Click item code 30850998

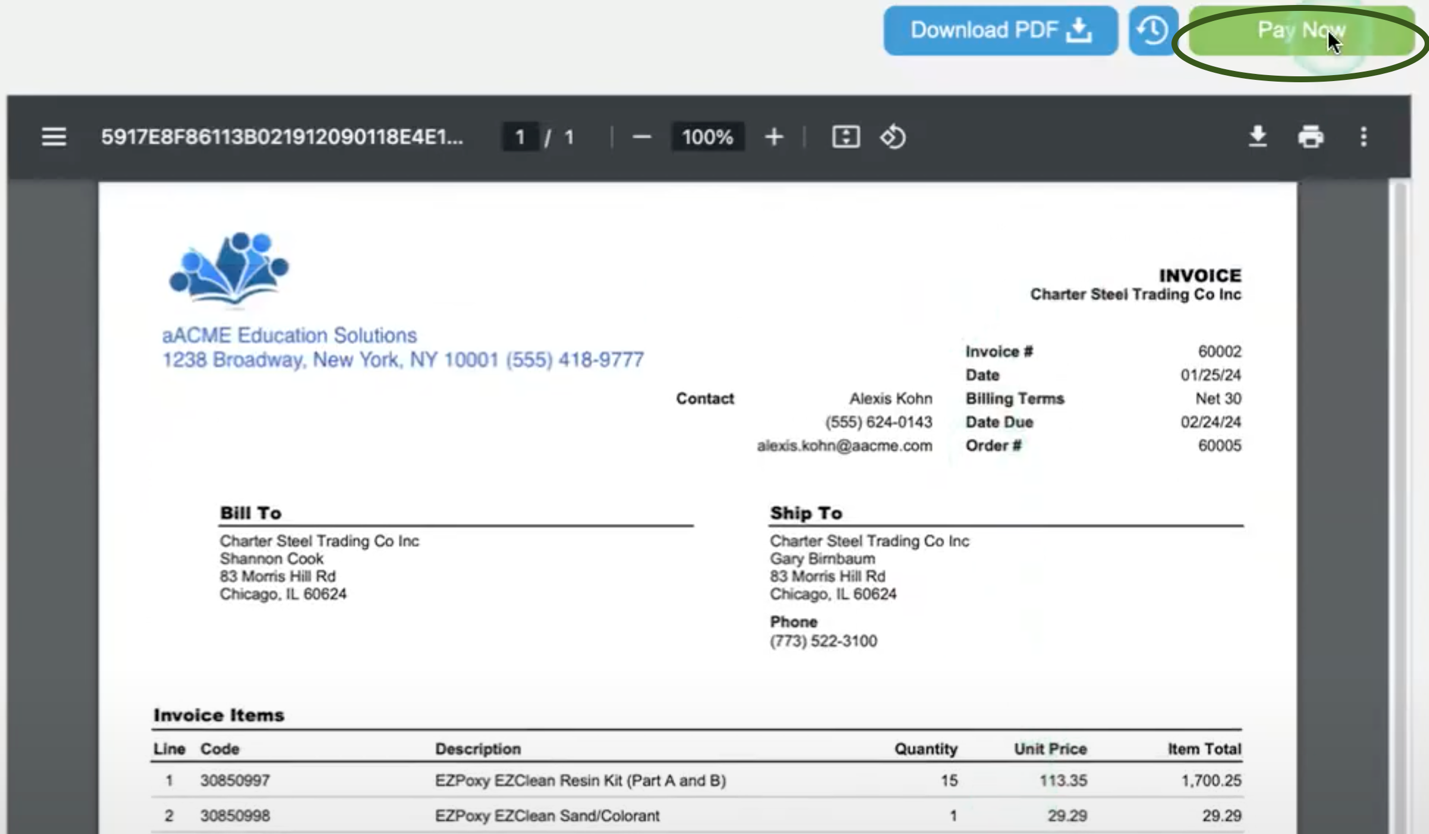pos(235,816)
